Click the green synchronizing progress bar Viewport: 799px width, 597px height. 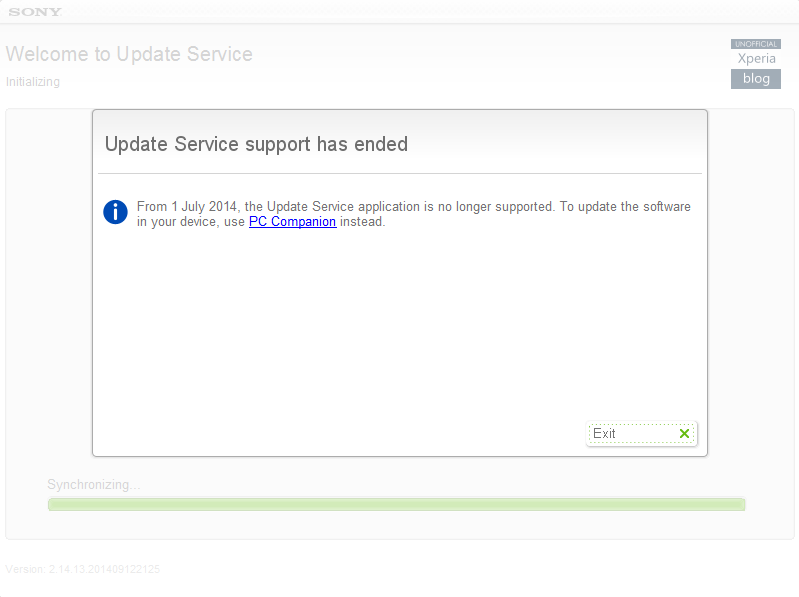[396, 504]
